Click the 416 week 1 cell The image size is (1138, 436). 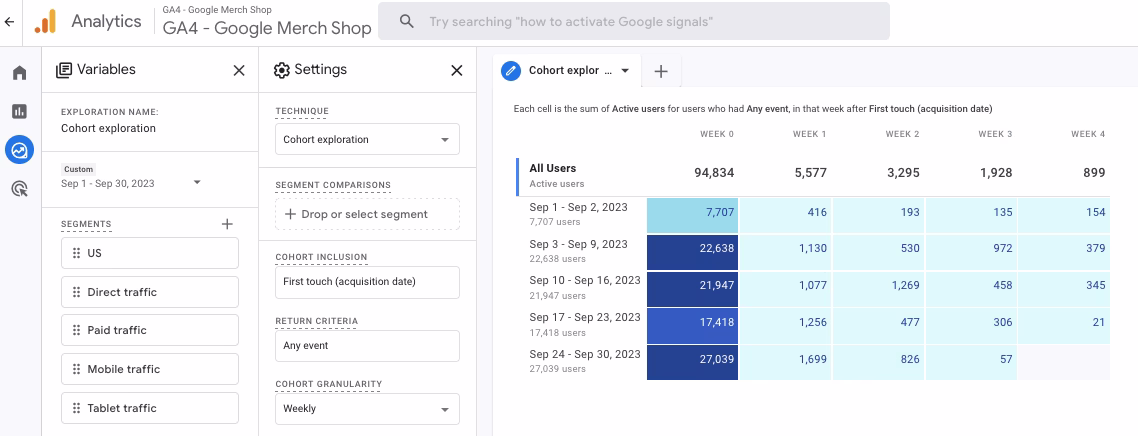pyautogui.click(x=785, y=215)
